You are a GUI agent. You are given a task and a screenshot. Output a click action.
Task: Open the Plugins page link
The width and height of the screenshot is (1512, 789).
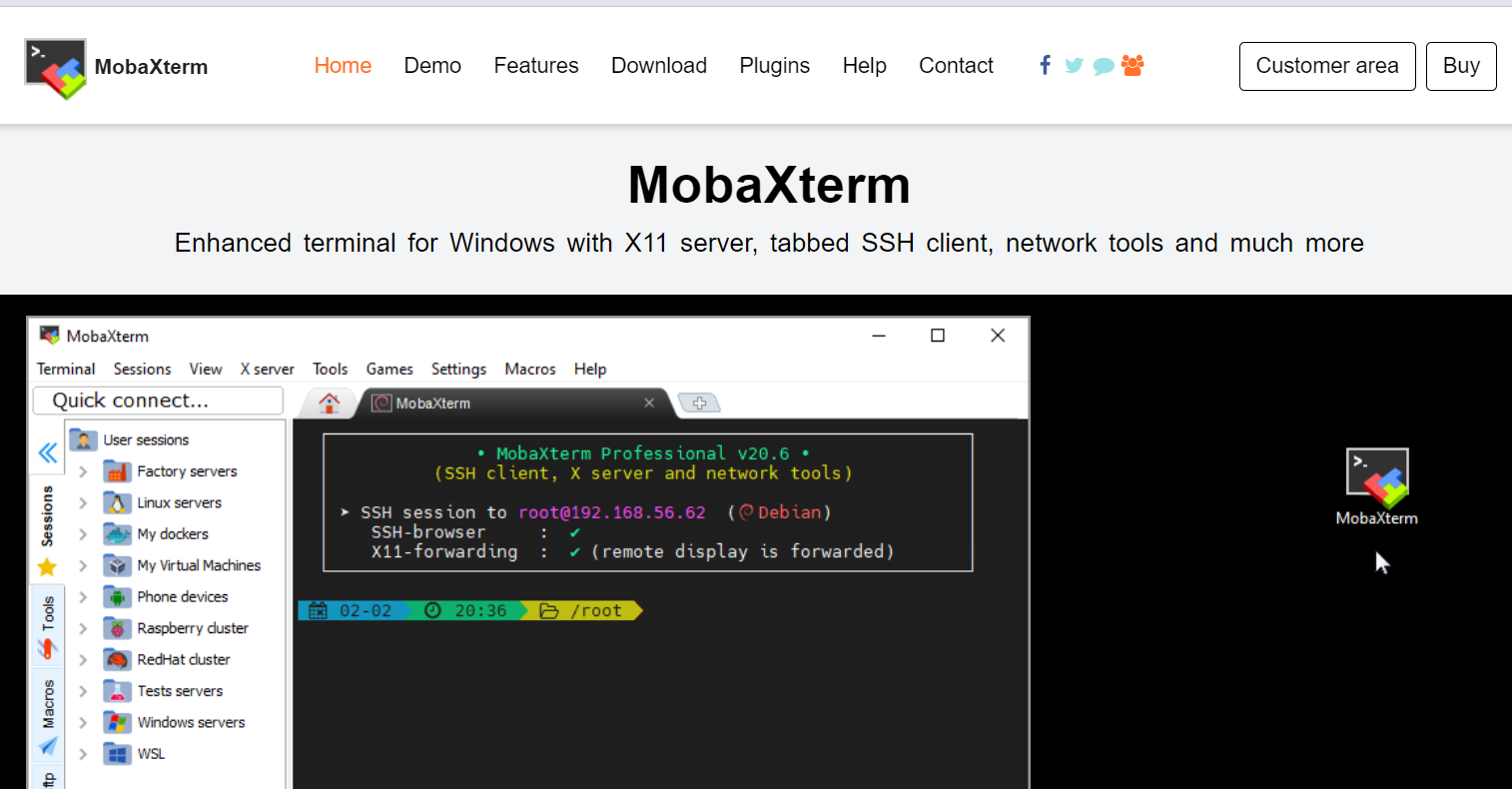point(775,66)
